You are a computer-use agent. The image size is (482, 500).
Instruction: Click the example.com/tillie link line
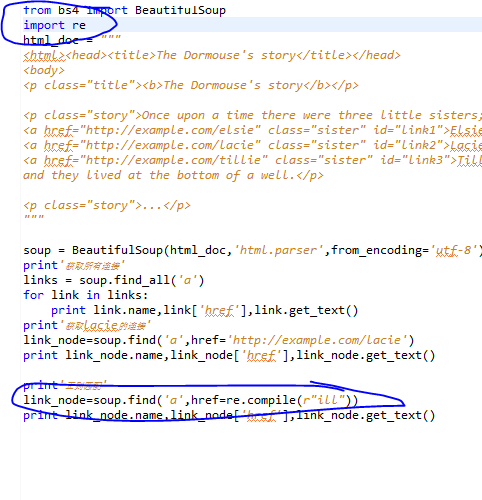click(253, 160)
